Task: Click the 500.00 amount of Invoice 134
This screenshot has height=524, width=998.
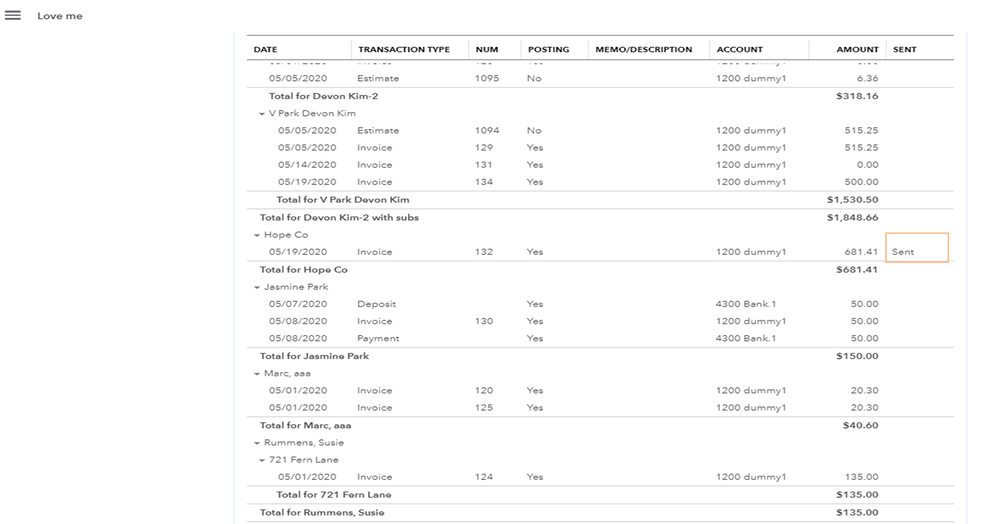Action: (861, 182)
